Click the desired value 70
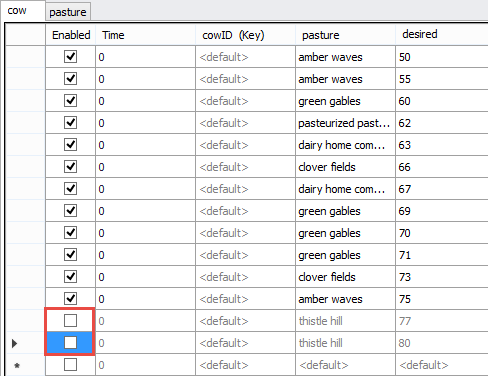Screen dimensions: 488x376 405,233
